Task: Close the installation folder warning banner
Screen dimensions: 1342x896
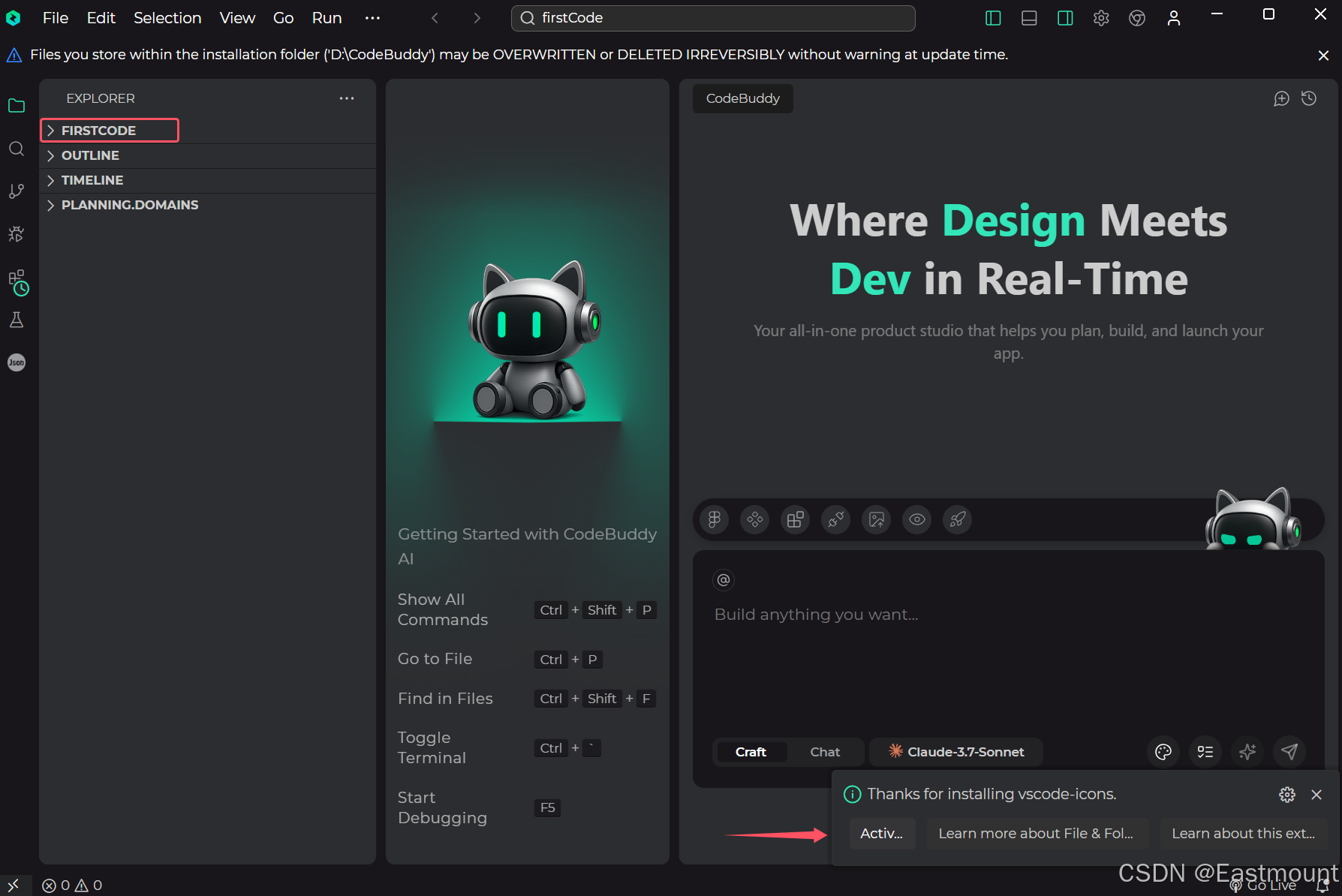Action: click(1323, 56)
